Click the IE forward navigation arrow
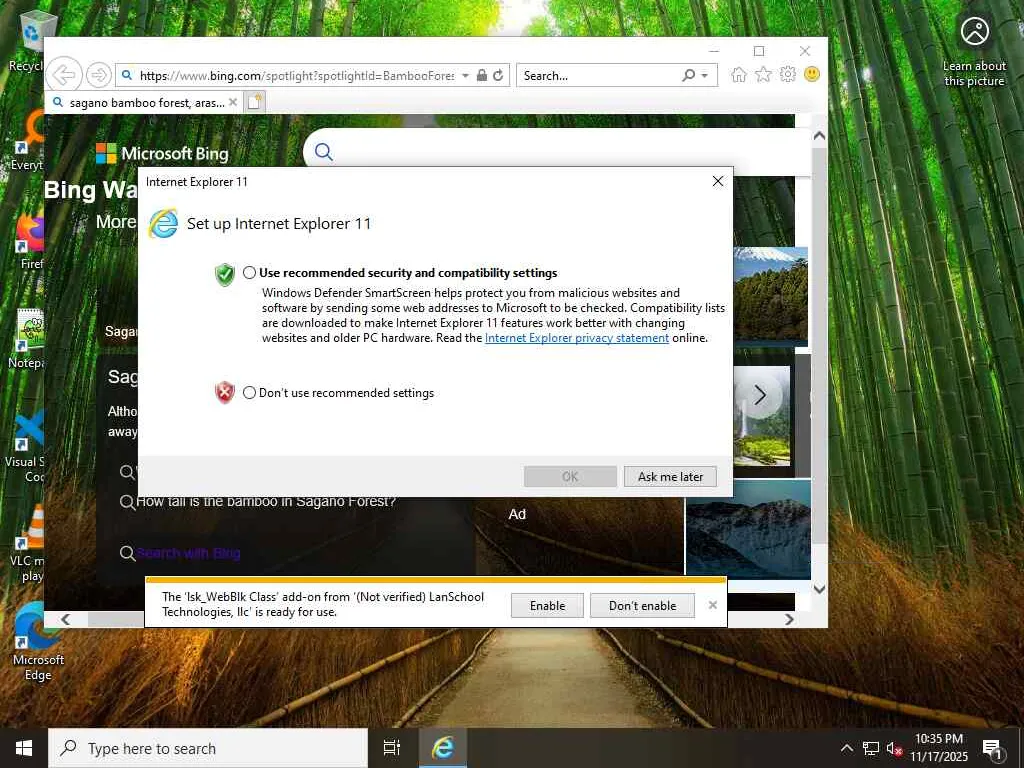1024x768 pixels. tap(99, 75)
